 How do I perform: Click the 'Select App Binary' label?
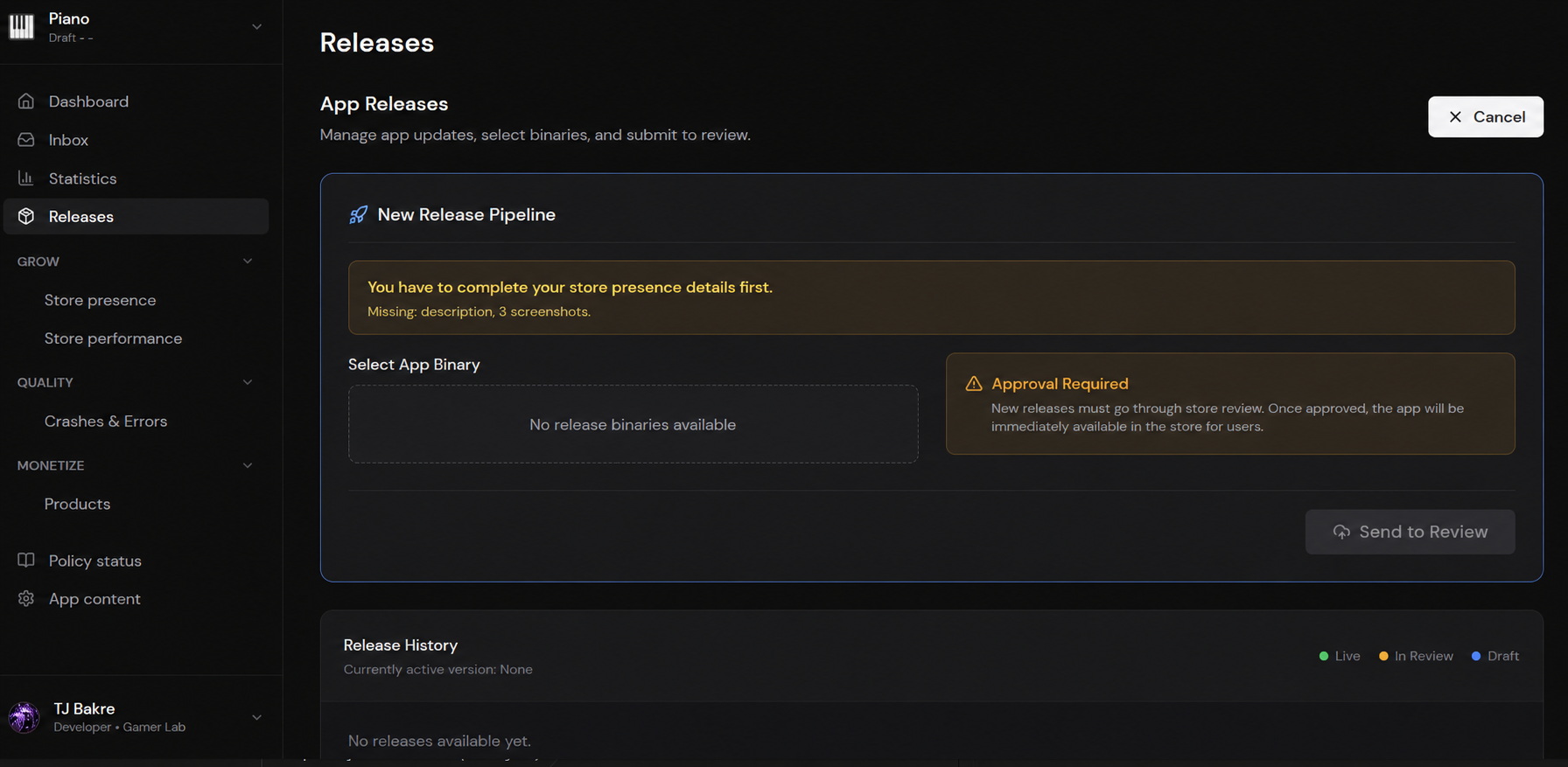pyautogui.click(x=414, y=365)
